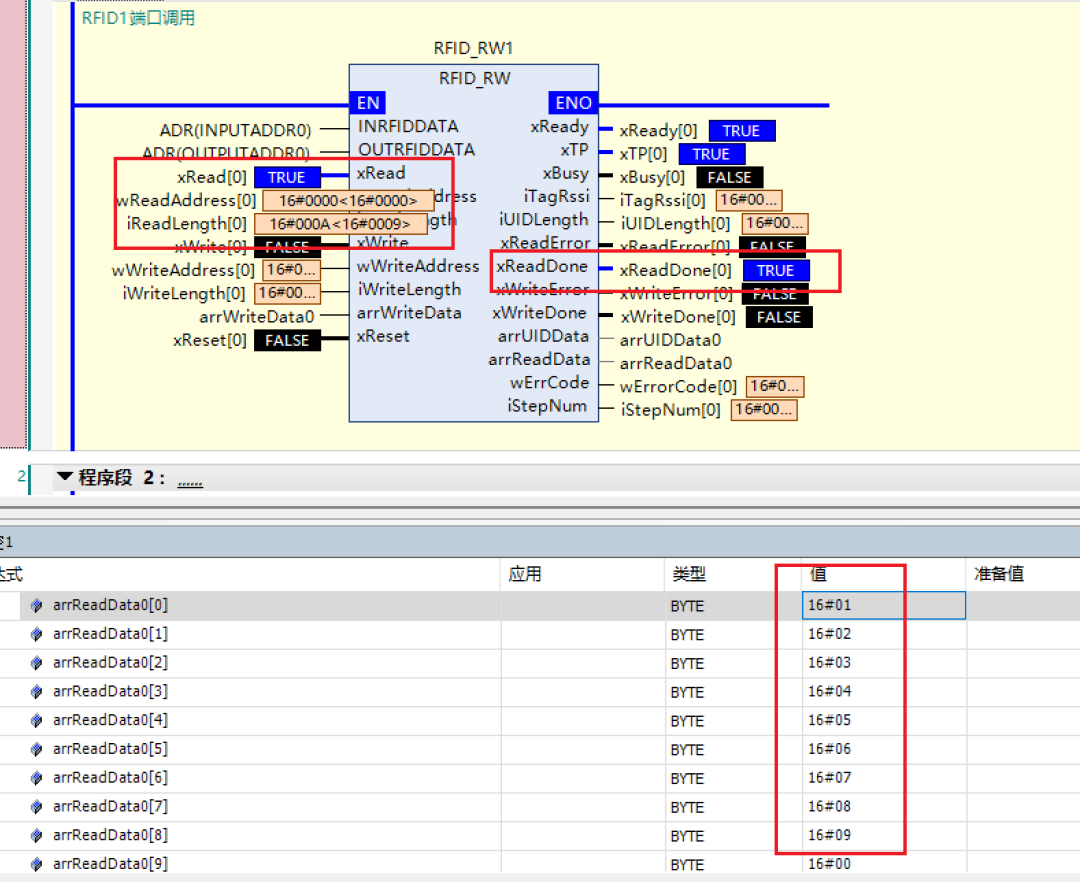
Task: Select the EN input pin of RFID_RW
Action: [x=368, y=103]
